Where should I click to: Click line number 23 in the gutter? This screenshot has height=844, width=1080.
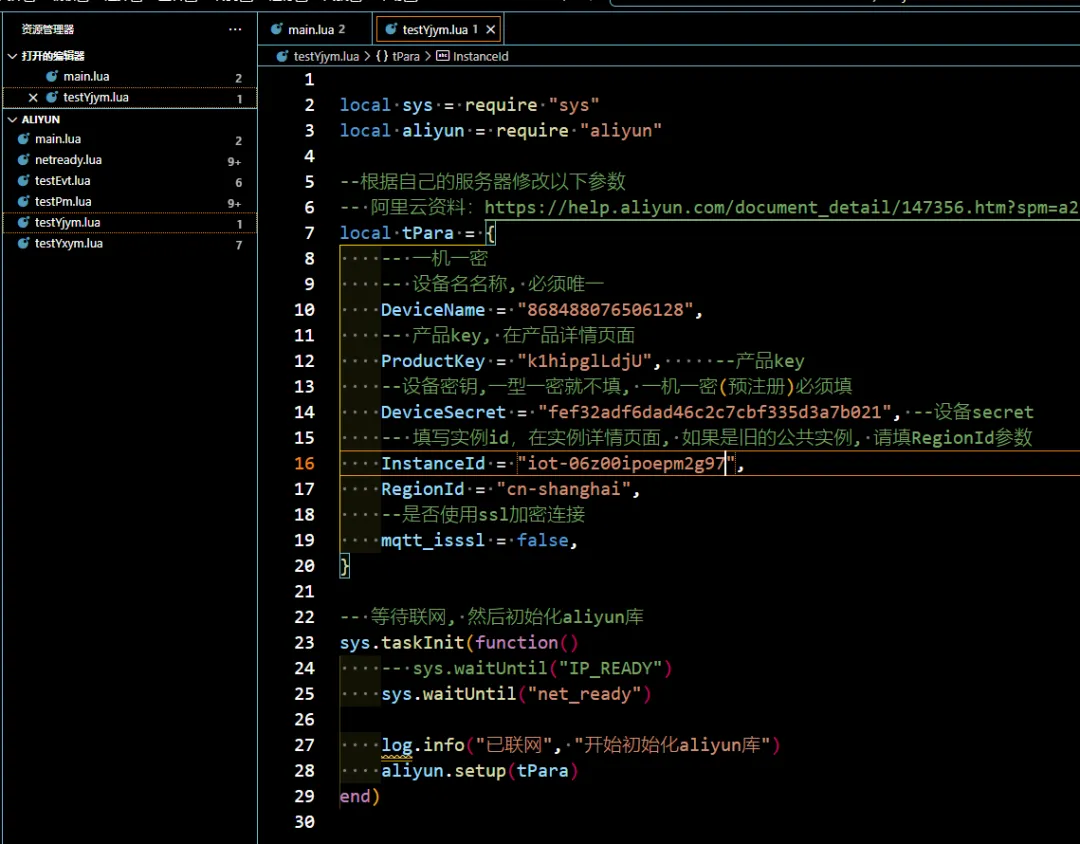click(x=304, y=643)
